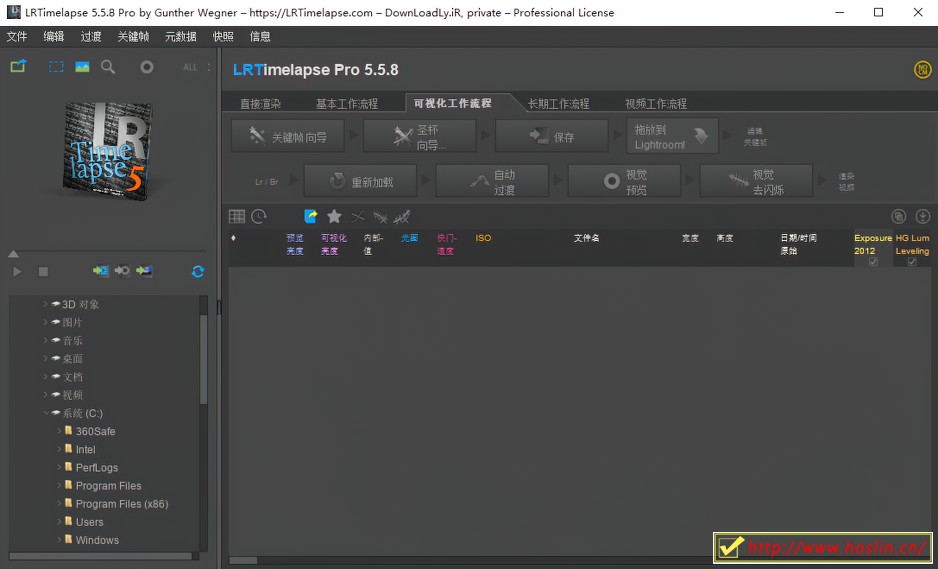The width and height of the screenshot is (938, 569).
Task: Click the ALL filter label
Action: point(190,67)
